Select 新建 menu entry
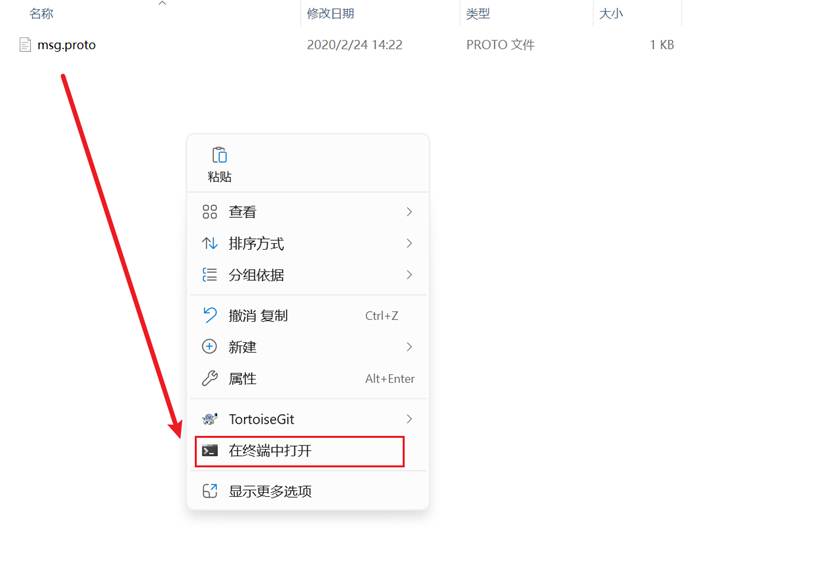831x586 pixels. coord(308,347)
